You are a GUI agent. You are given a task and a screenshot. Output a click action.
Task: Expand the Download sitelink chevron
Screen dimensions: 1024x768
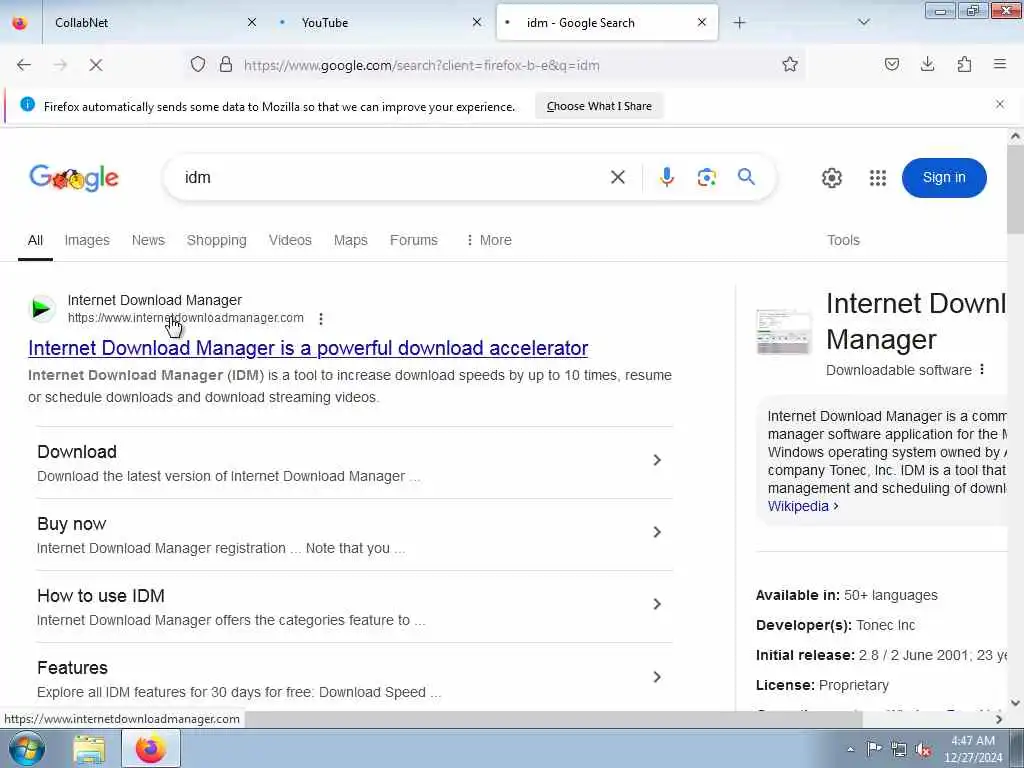coord(657,460)
